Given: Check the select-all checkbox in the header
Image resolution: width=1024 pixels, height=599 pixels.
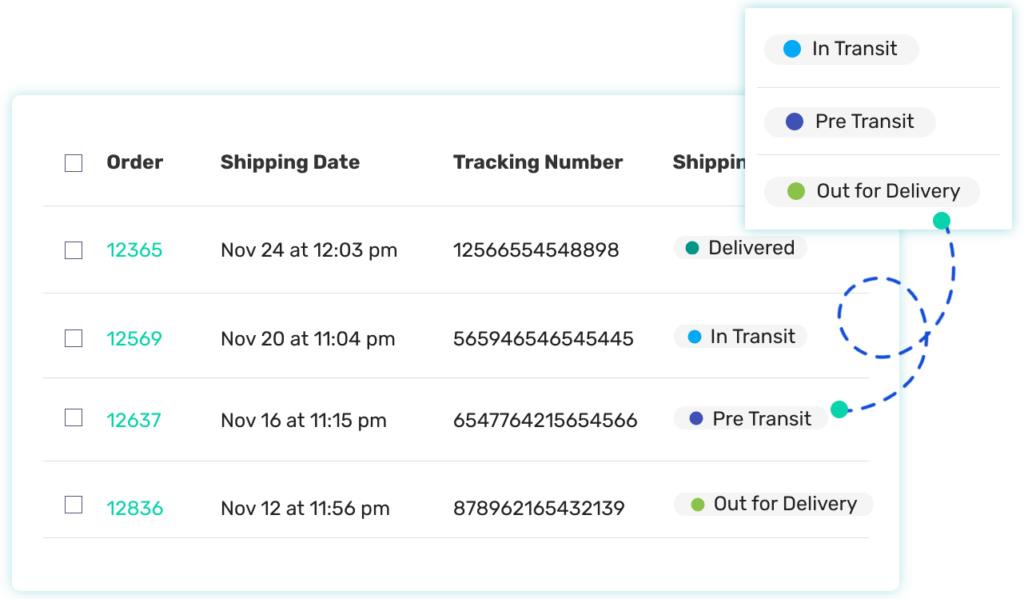Looking at the screenshot, I should tap(73, 161).
